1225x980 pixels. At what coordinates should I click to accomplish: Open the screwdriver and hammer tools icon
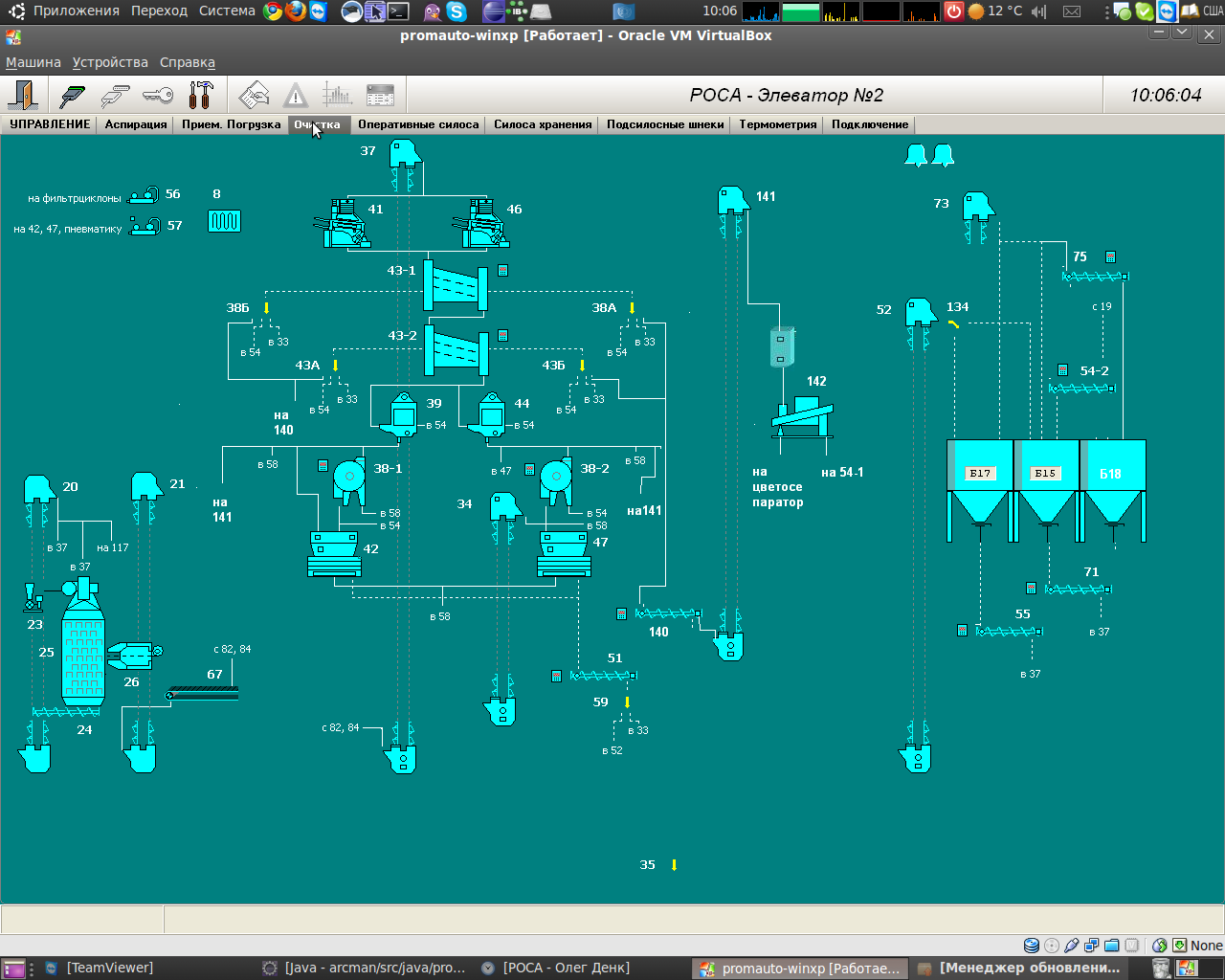coord(201,95)
